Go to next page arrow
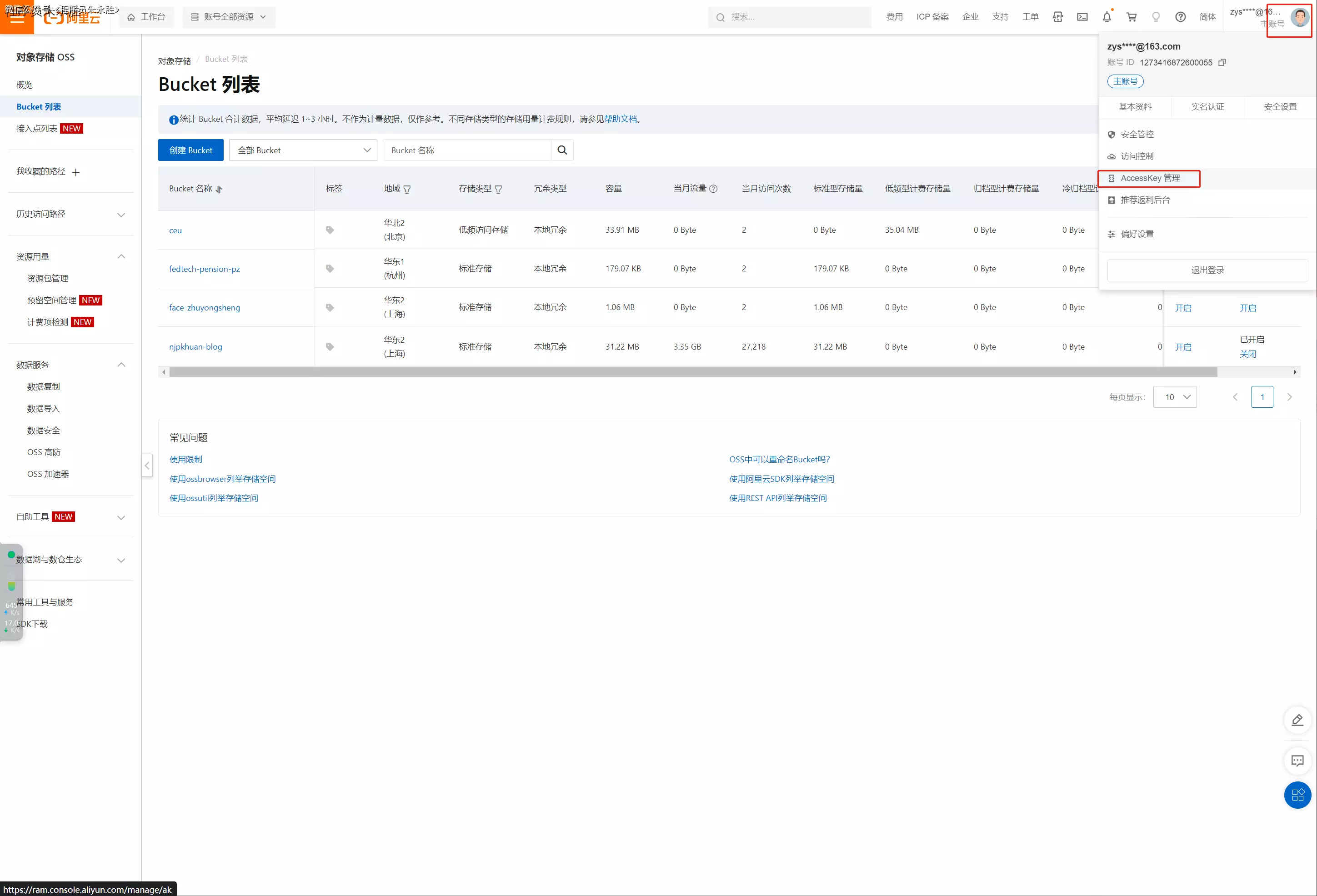The image size is (1317, 896). click(x=1289, y=397)
